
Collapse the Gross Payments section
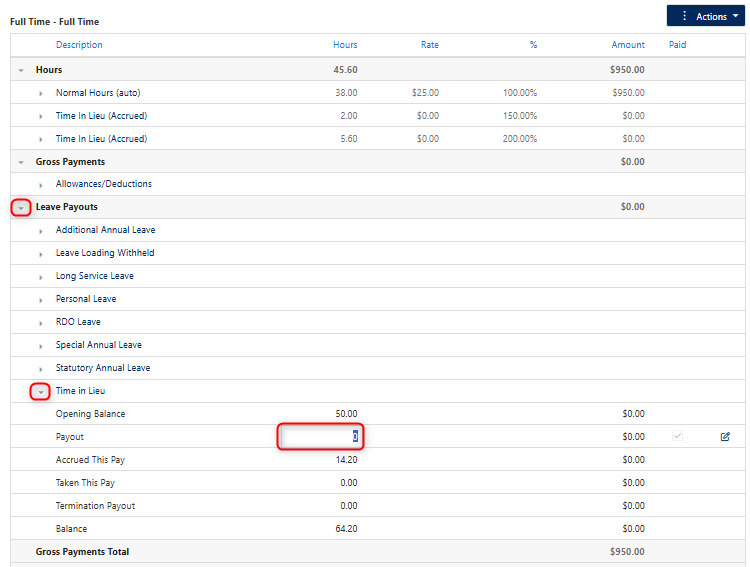21,162
